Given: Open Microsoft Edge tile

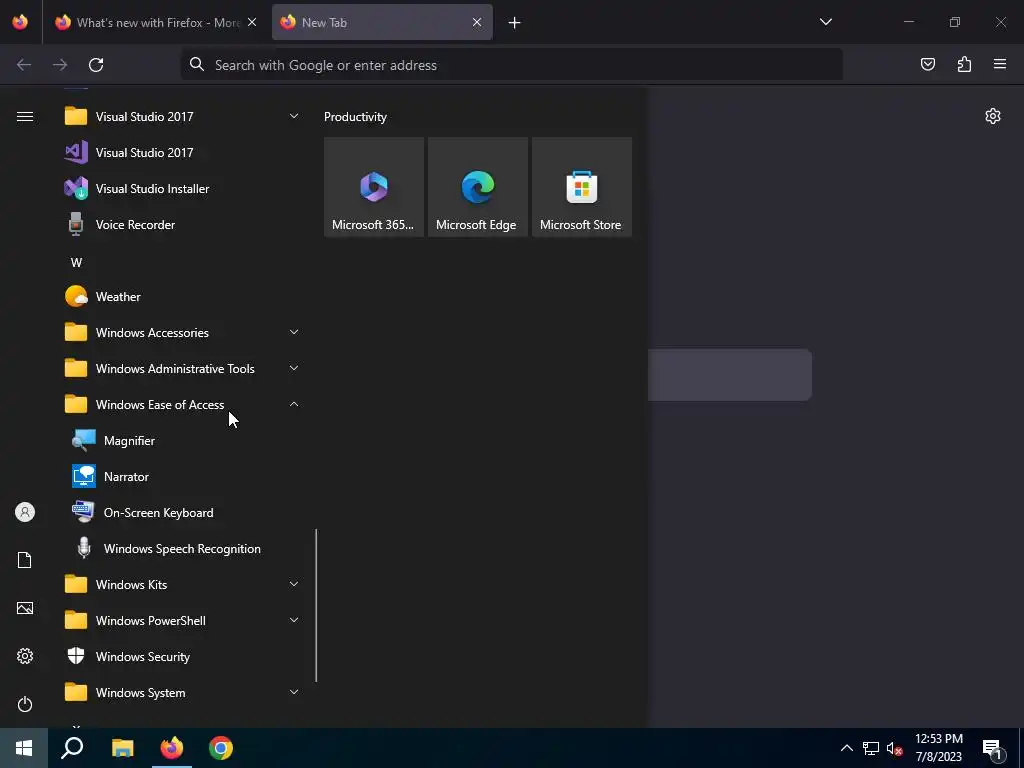Looking at the screenshot, I should point(477,187).
